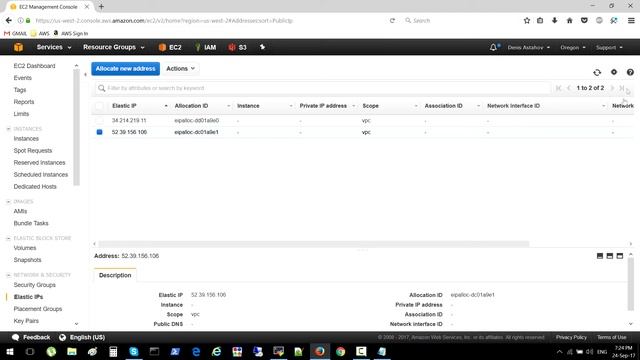Go to previous page of results

(569, 88)
